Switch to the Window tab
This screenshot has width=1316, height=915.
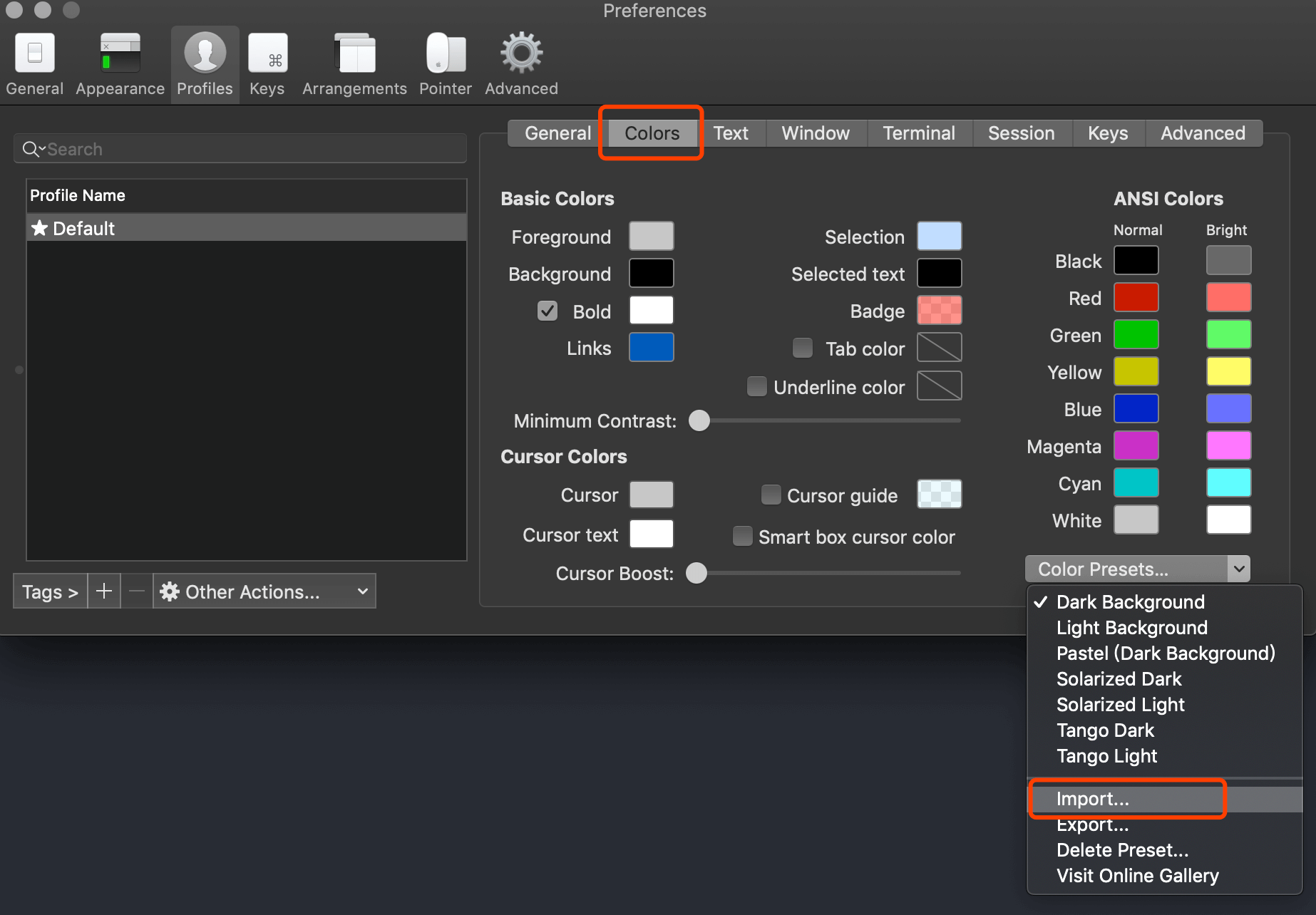(x=816, y=133)
